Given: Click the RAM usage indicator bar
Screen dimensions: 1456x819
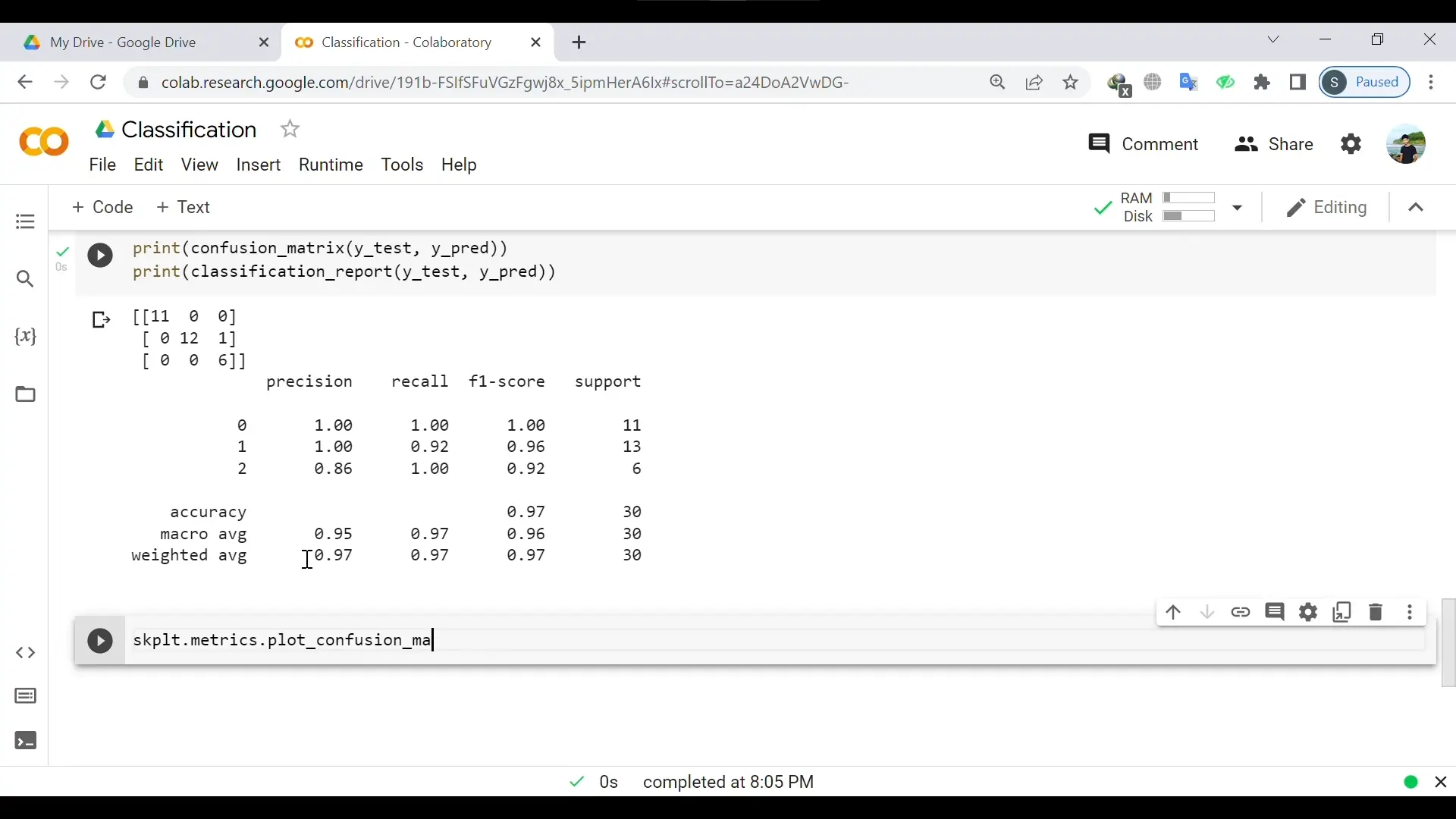Looking at the screenshot, I should click(x=1191, y=199).
